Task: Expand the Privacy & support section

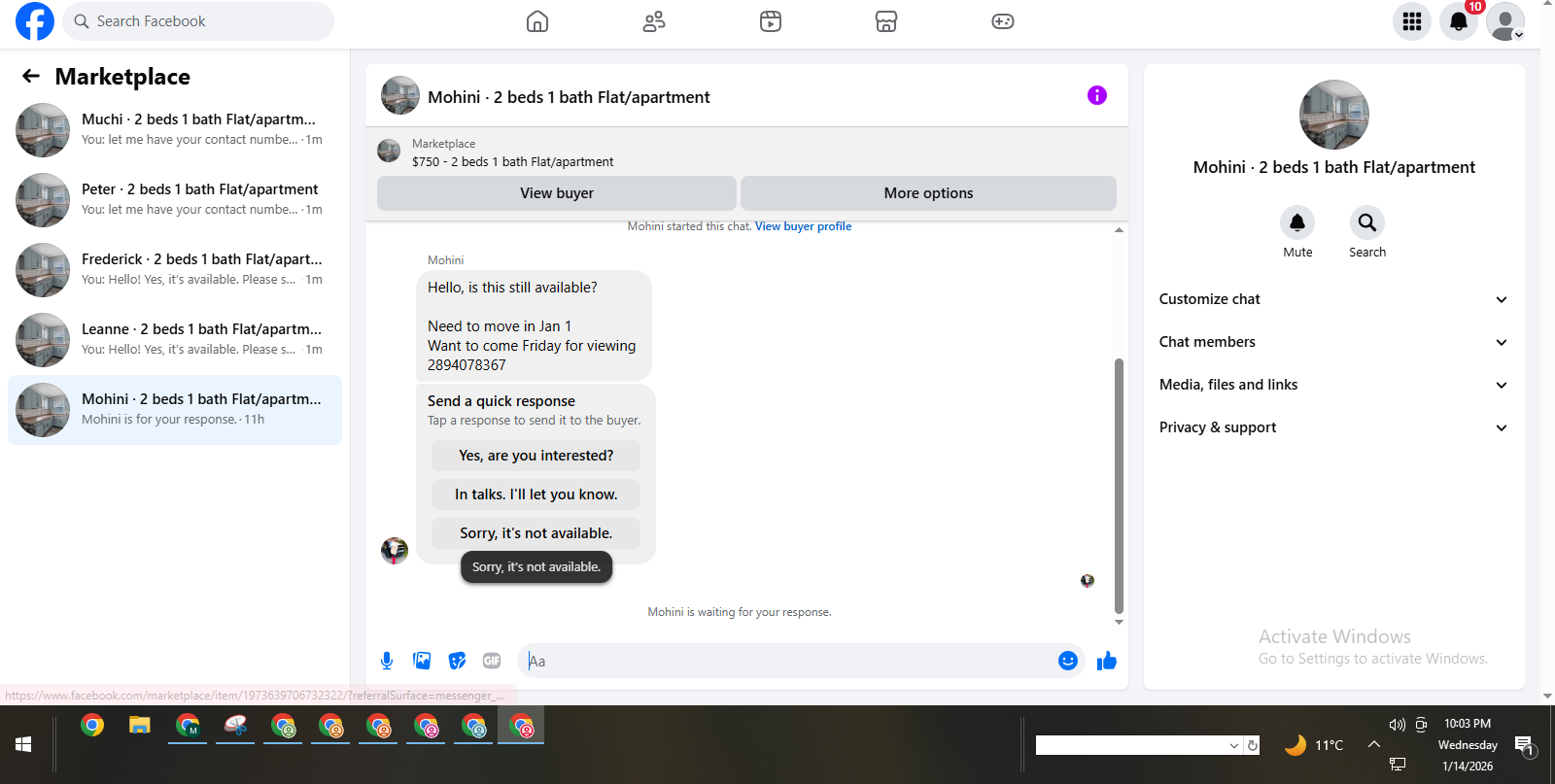Action: point(1333,427)
